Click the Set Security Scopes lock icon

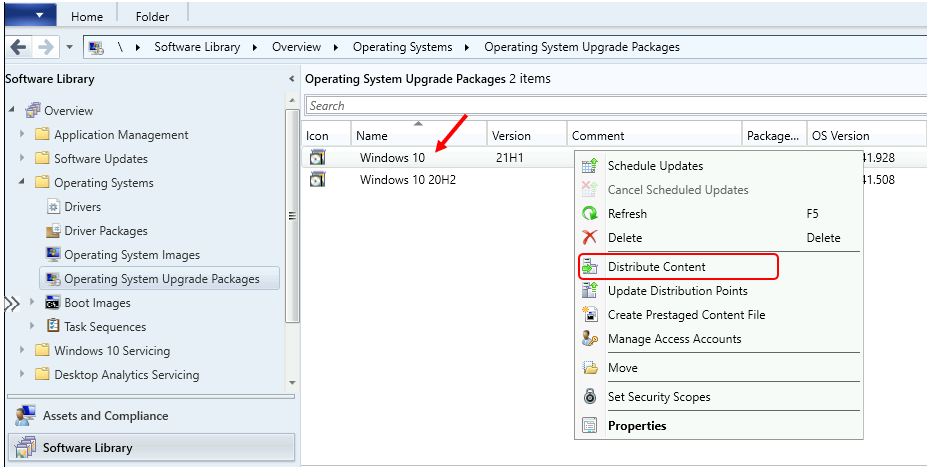(590, 397)
